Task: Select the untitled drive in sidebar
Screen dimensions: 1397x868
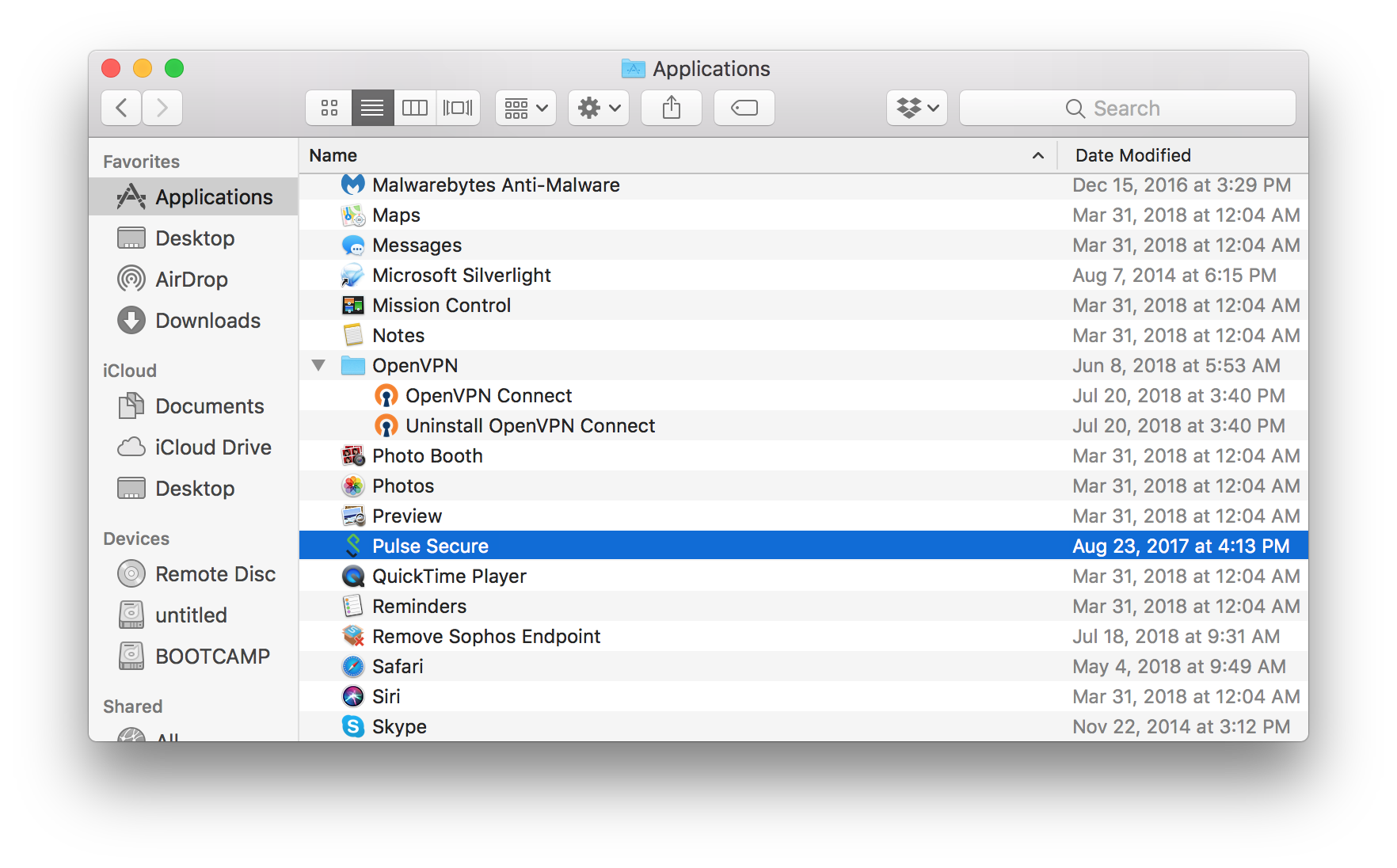Action: pyautogui.click(x=193, y=615)
